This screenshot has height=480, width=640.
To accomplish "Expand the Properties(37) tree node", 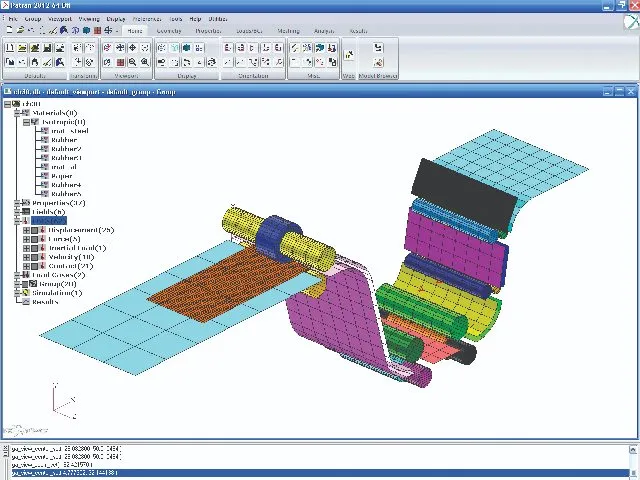I will 16,203.
